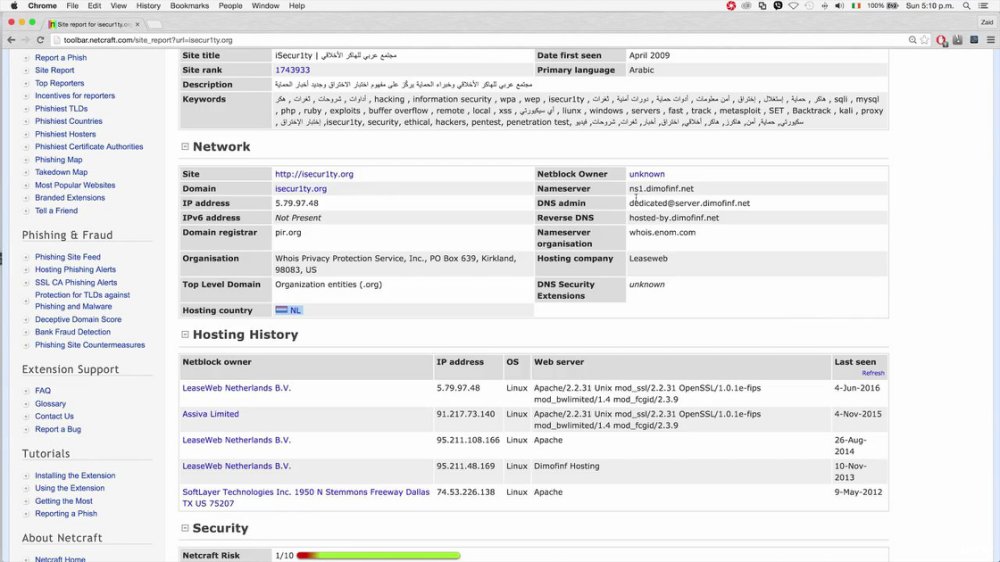Open the File menu
Image resolution: width=1000 pixels, height=562 pixels.
pyautogui.click(x=73, y=6)
